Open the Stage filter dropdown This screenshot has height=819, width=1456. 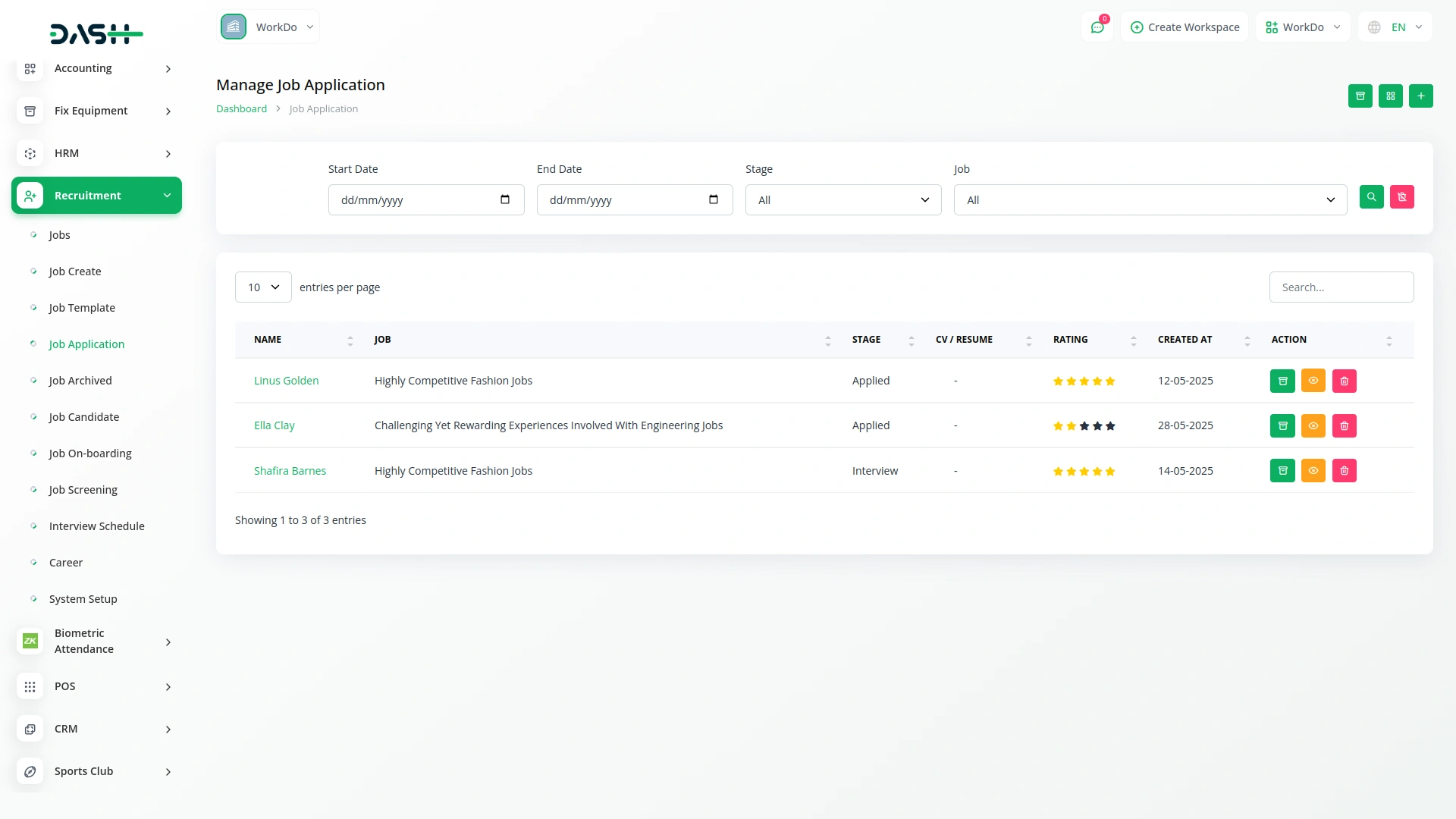click(x=843, y=200)
